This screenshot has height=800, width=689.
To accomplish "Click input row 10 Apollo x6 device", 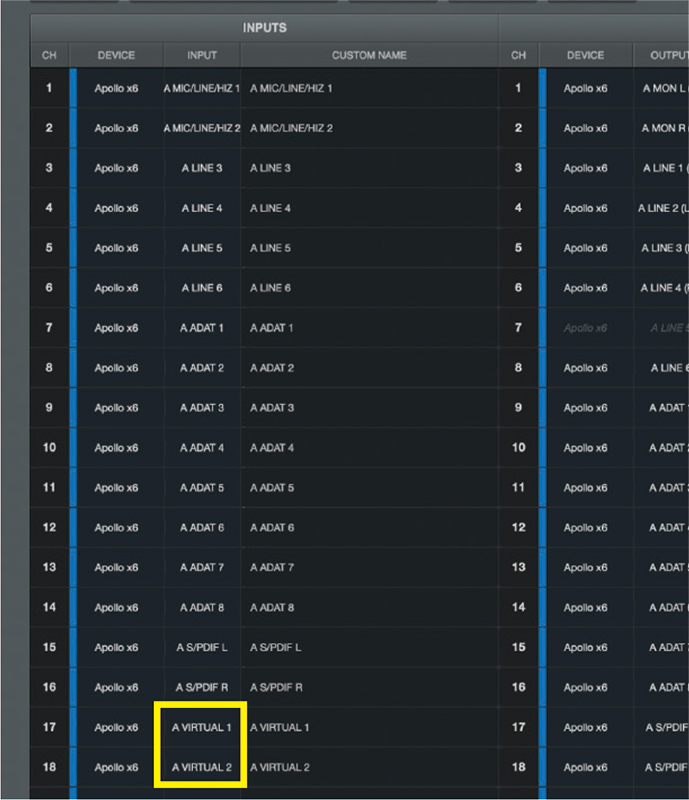I will pyautogui.click(x=116, y=447).
